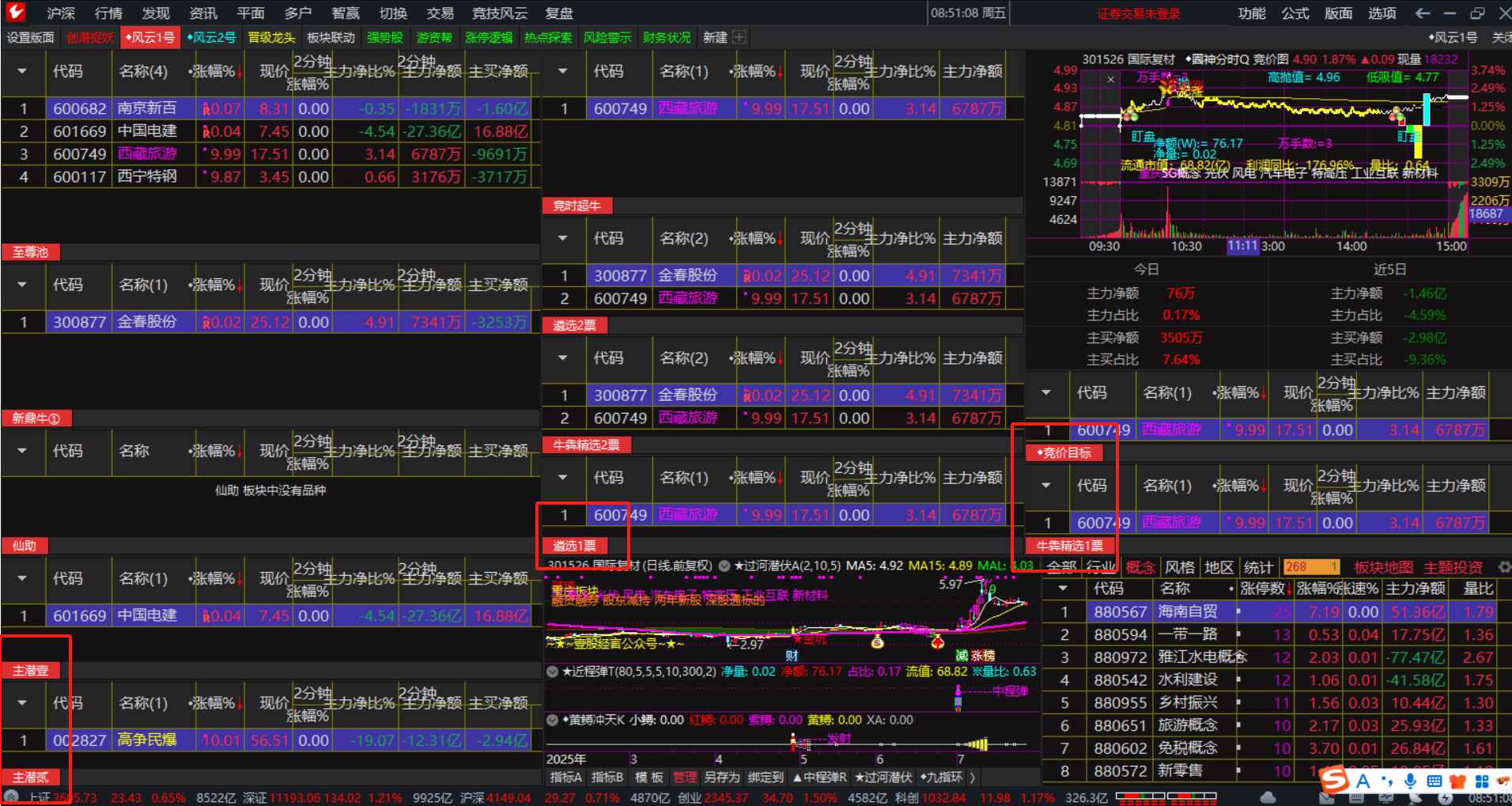This screenshot has height=806, width=1512.
Task: Click the orange 268 progress bar
Action: pos(1310,567)
